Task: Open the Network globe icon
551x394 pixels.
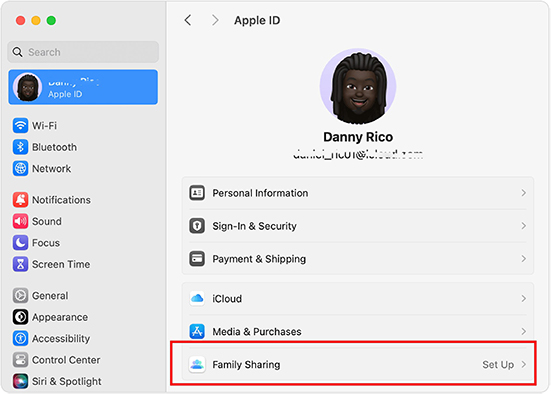Action: (x=20, y=168)
